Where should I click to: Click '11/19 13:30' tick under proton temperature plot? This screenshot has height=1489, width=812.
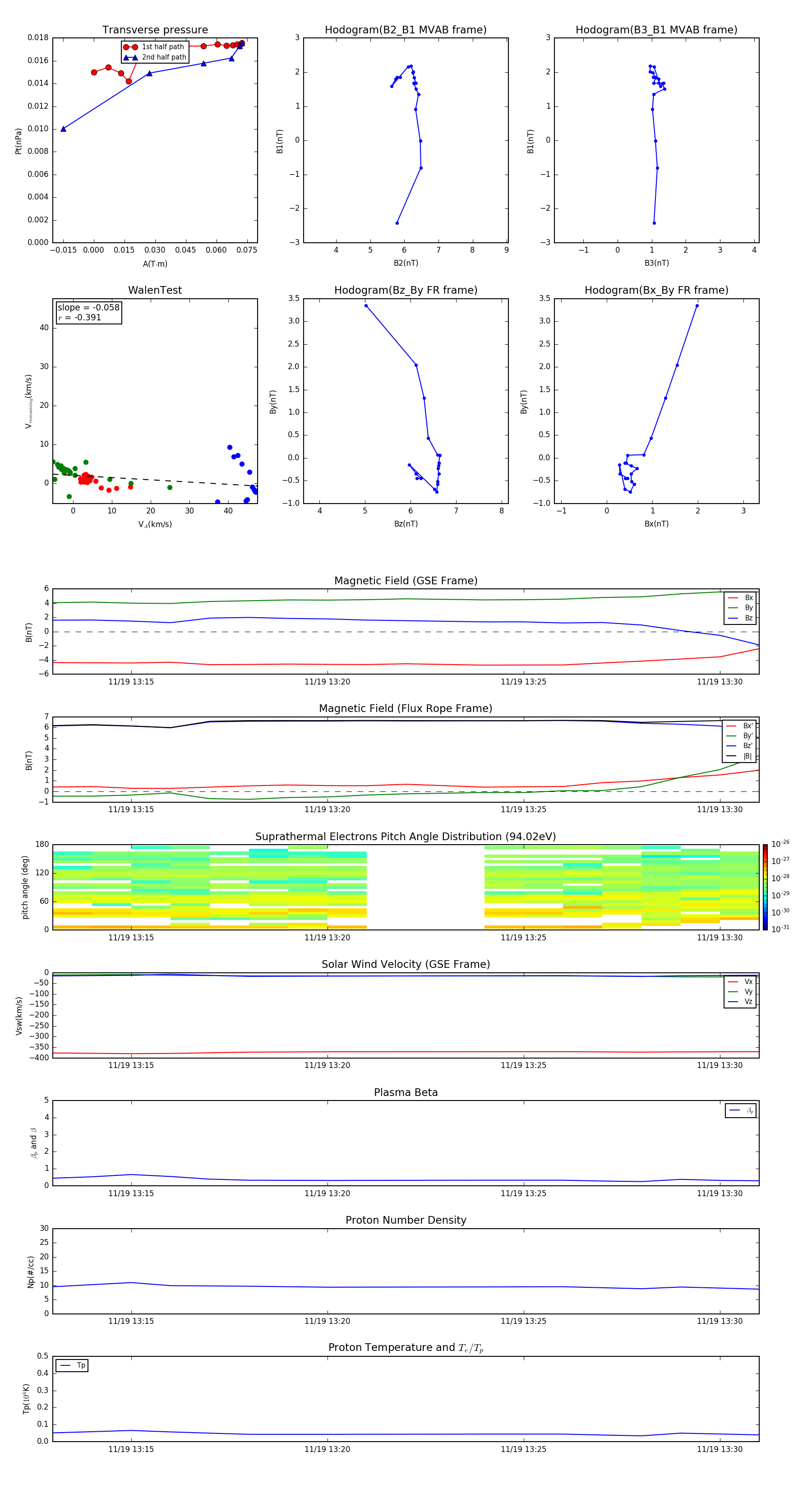pos(720,1449)
